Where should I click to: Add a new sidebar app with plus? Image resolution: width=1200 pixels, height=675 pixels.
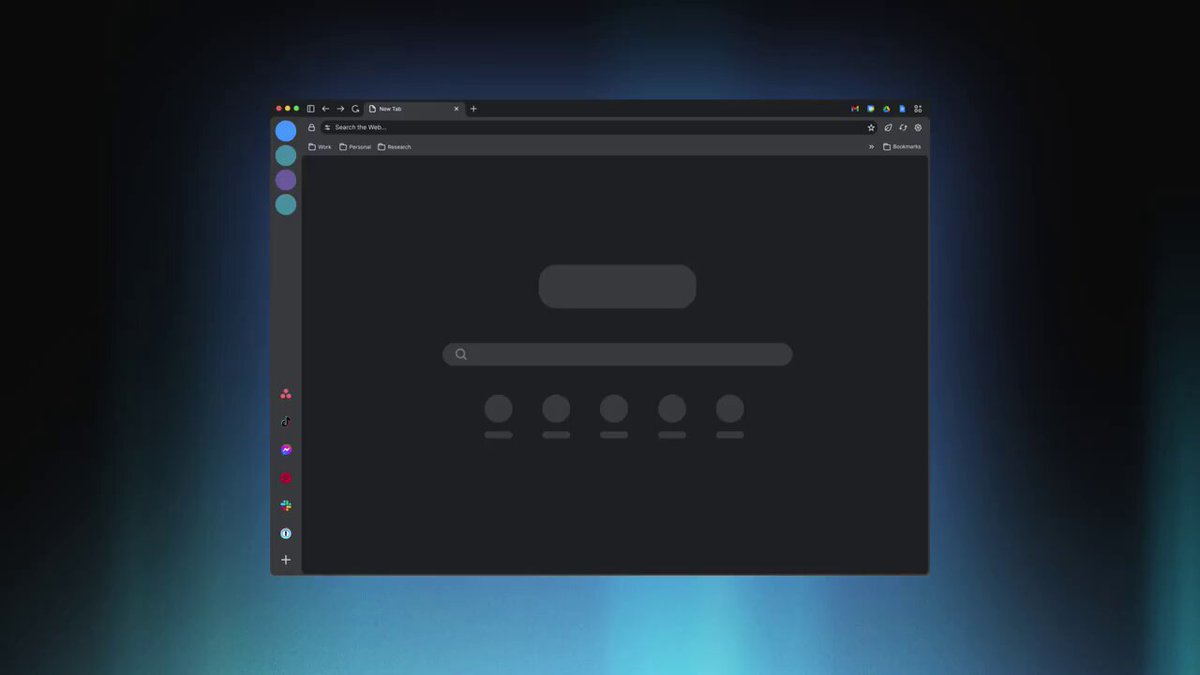click(x=286, y=560)
